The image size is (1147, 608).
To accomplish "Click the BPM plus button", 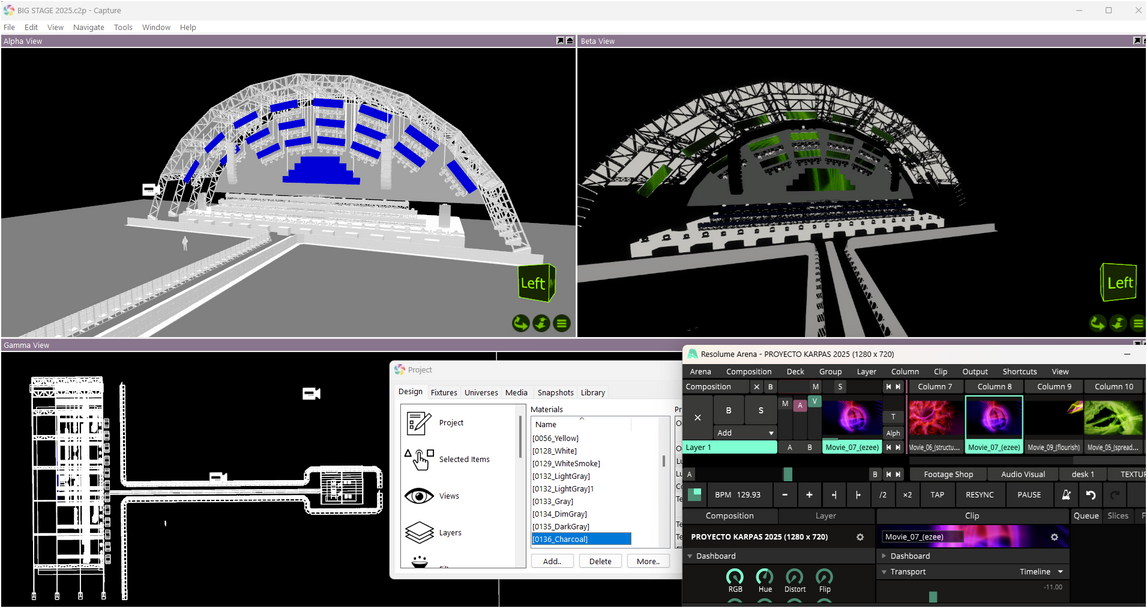I will pyautogui.click(x=809, y=495).
